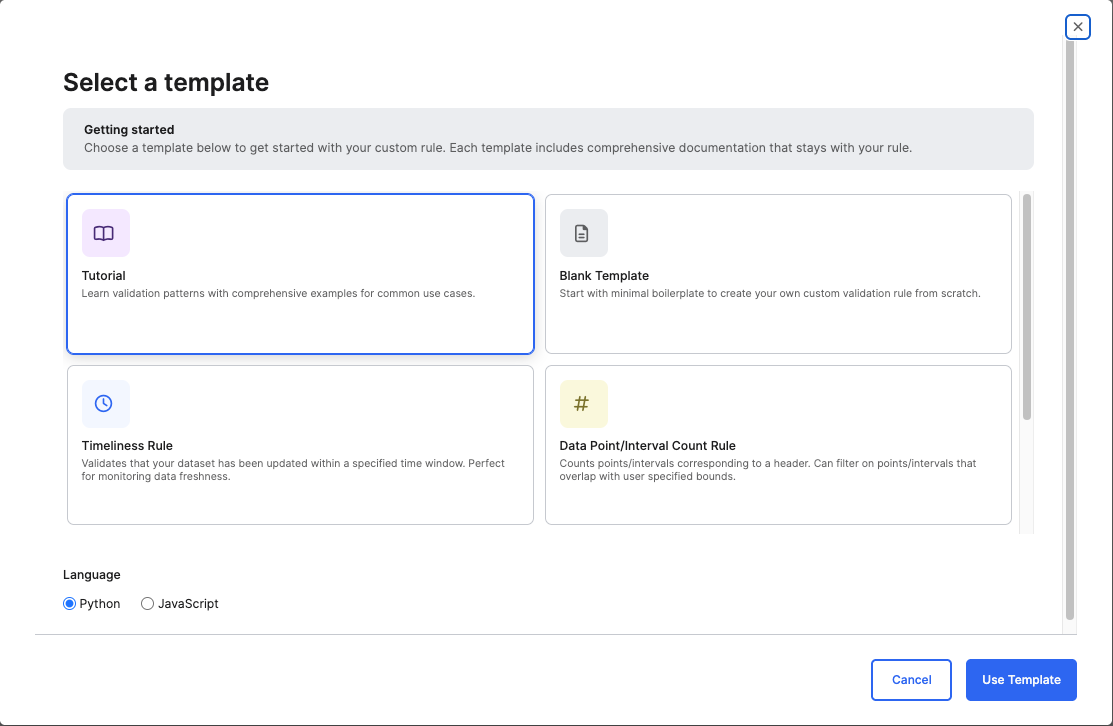The width and height of the screenshot is (1113, 726).
Task: Choose the JavaScript language radio button
Action: pyautogui.click(x=148, y=604)
